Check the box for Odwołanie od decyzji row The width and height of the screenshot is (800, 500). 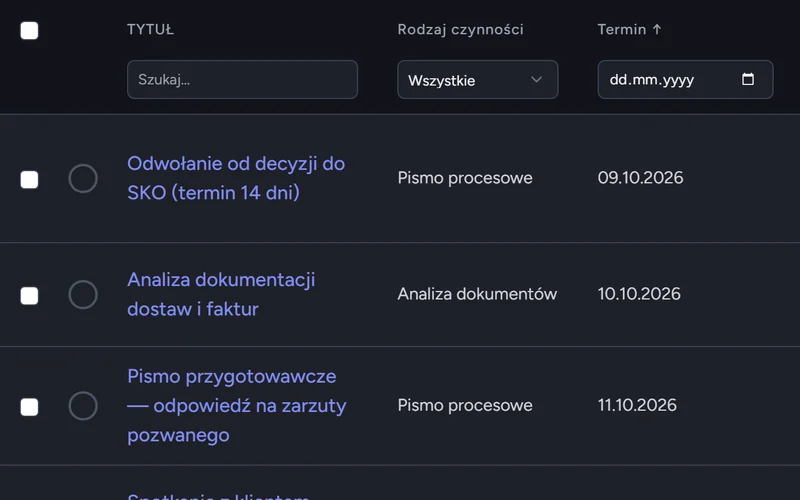tap(29, 180)
